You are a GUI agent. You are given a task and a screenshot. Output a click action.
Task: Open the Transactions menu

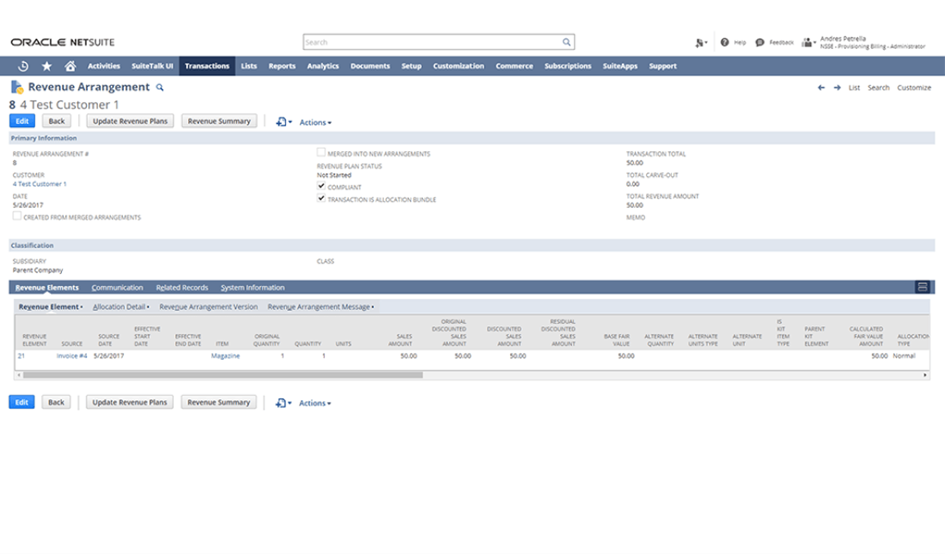207,66
